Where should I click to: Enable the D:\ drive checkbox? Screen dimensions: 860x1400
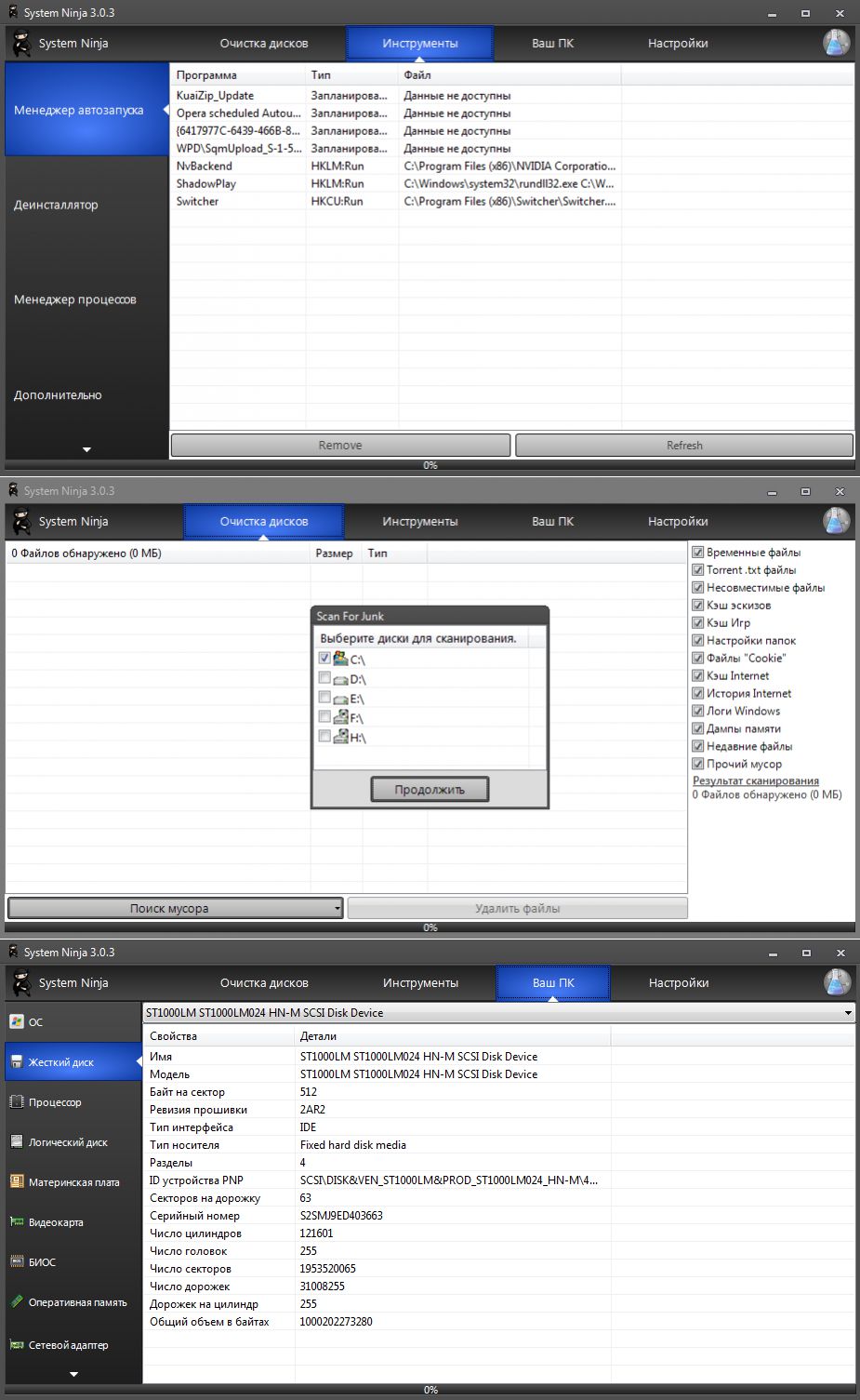pos(324,678)
